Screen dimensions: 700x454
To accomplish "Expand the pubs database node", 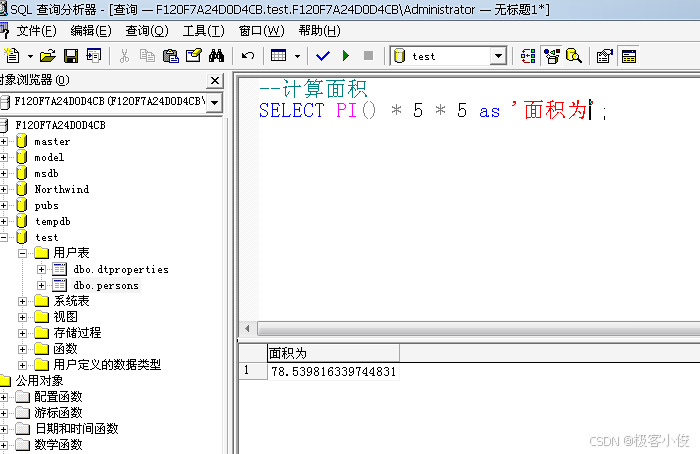I will 4,205.
